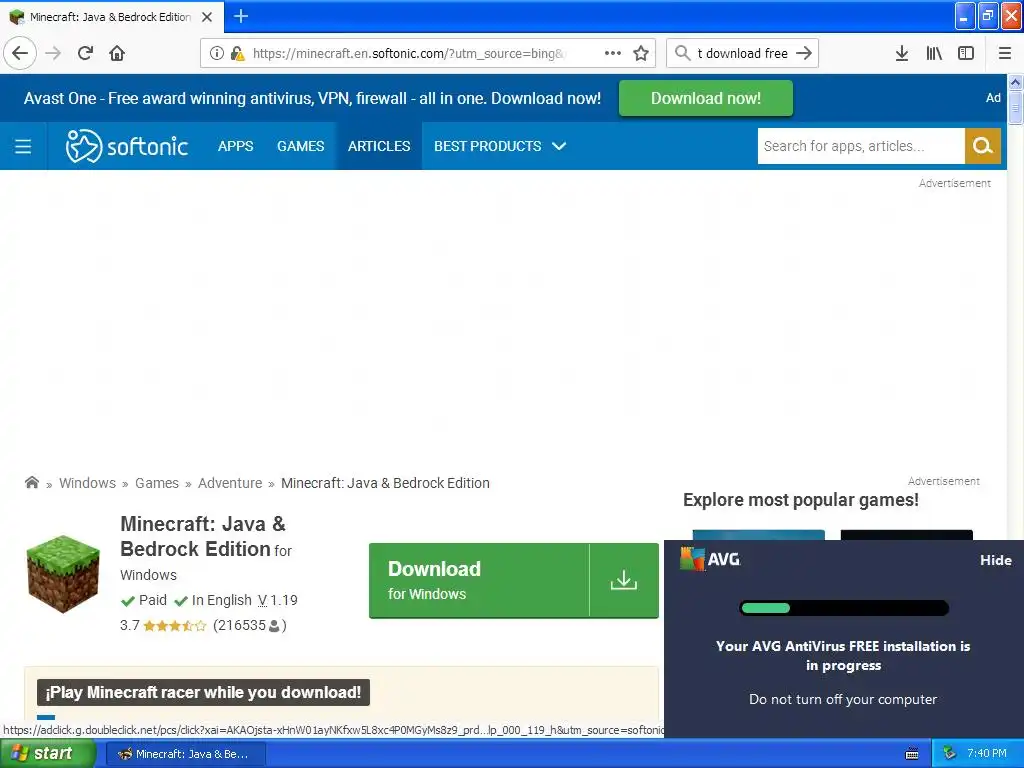Click the AVG logo in the popup

710,559
